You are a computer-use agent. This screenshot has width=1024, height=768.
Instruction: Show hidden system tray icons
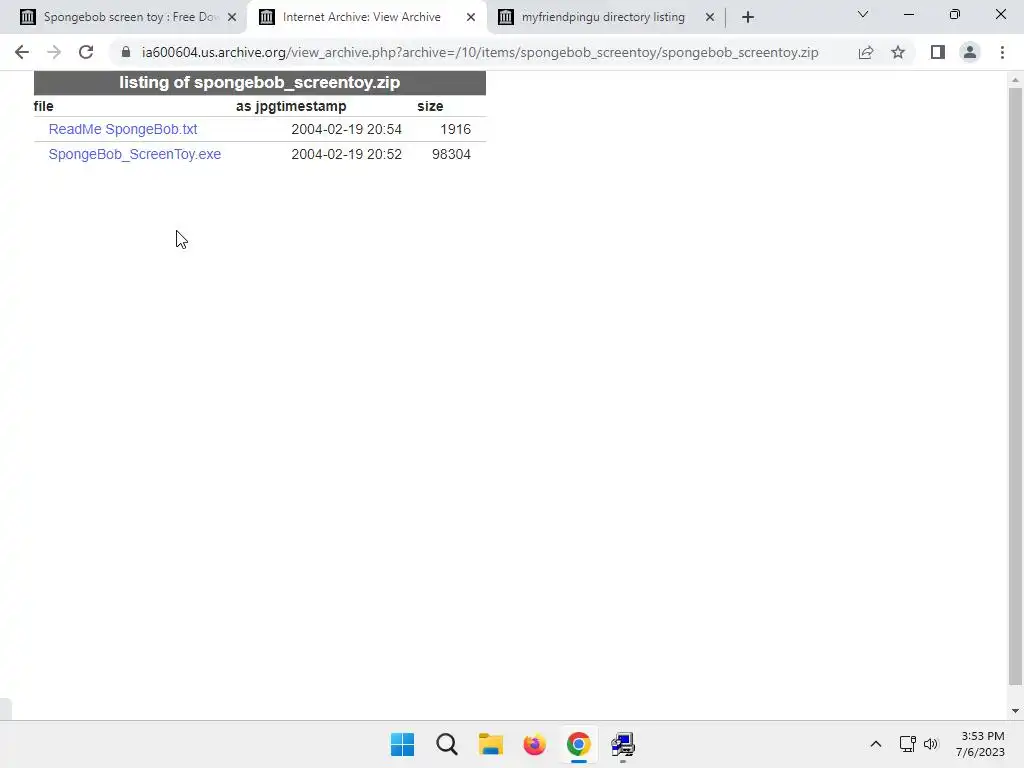876,744
